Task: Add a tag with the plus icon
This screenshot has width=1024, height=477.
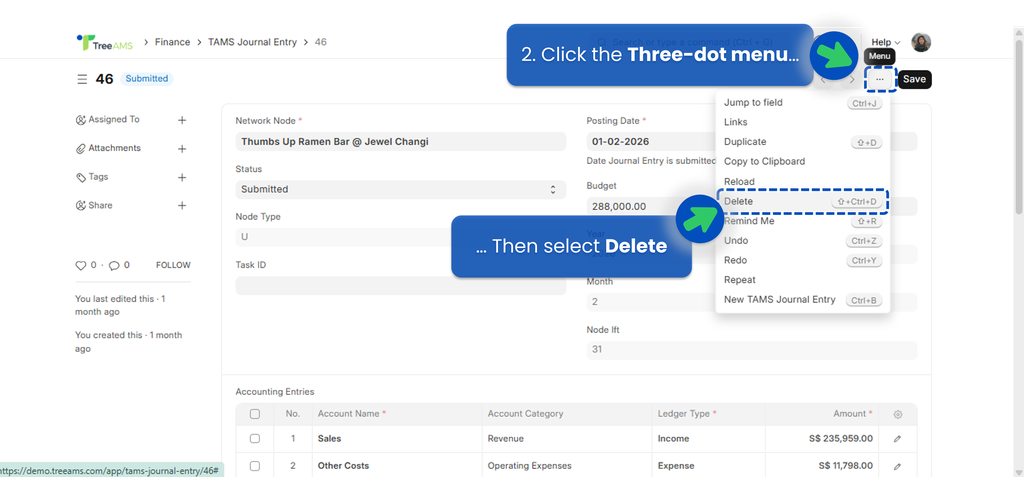Action: click(182, 178)
